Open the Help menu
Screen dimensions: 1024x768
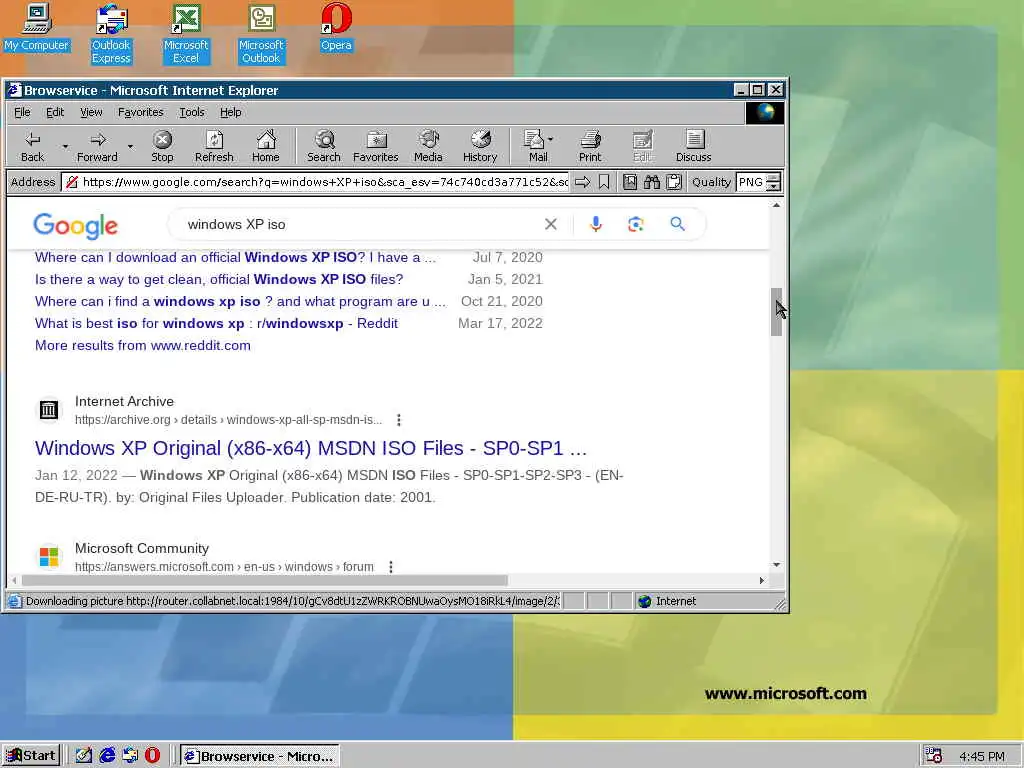[231, 112]
